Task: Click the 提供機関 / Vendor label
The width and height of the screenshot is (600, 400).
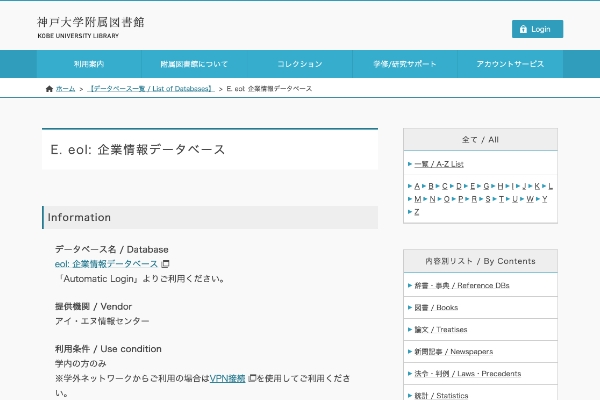Action: point(93,307)
